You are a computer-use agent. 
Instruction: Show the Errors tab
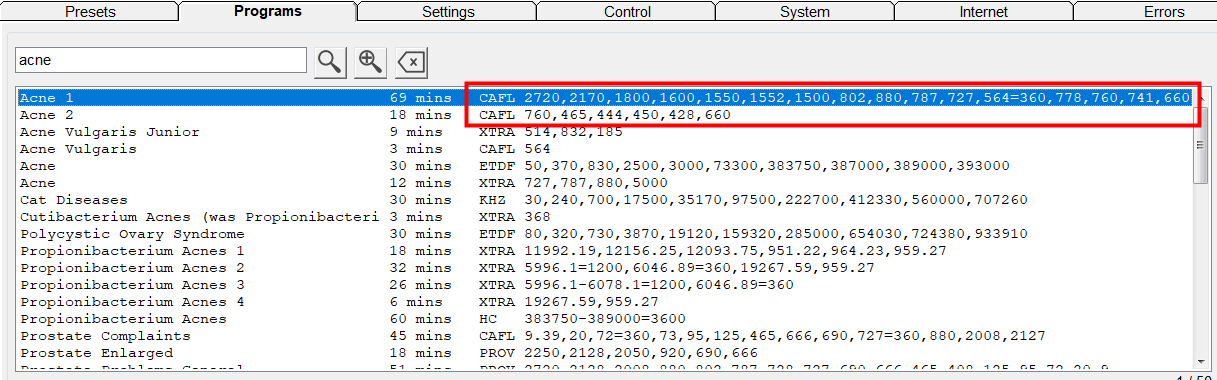1146,12
